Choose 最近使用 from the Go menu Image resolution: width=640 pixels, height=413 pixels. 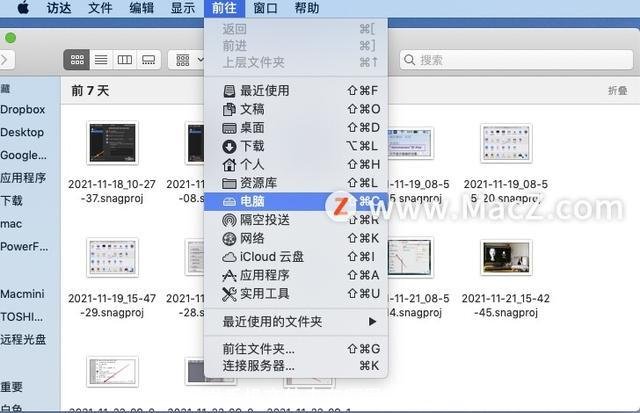[x=296, y=90]
